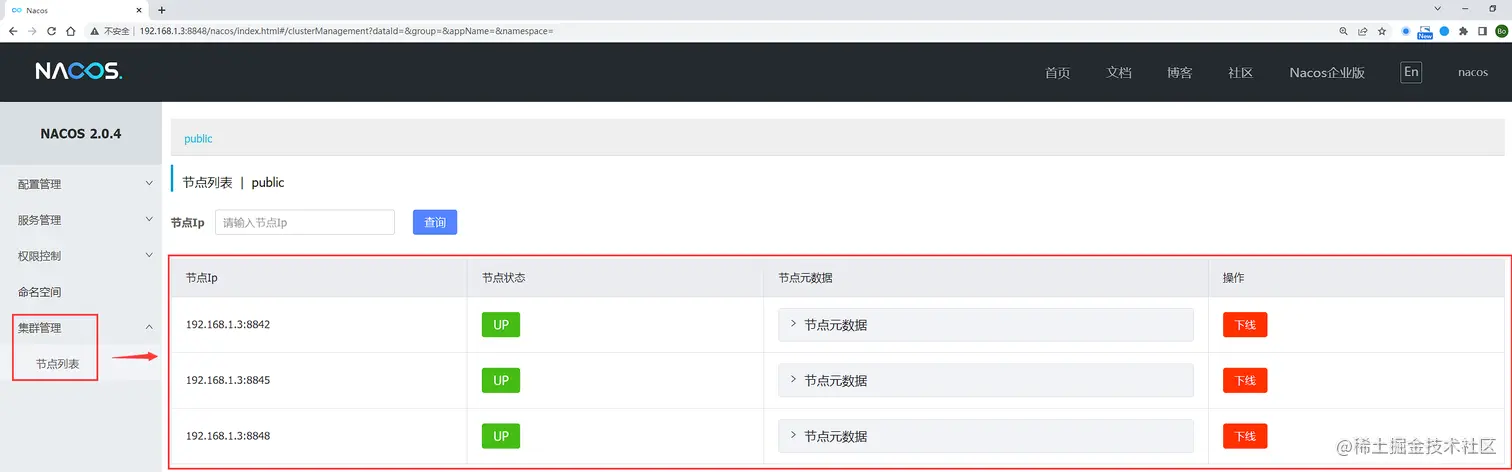
Task: Click UP status for 192.168.1.3:8845
Action: point(501,381)
